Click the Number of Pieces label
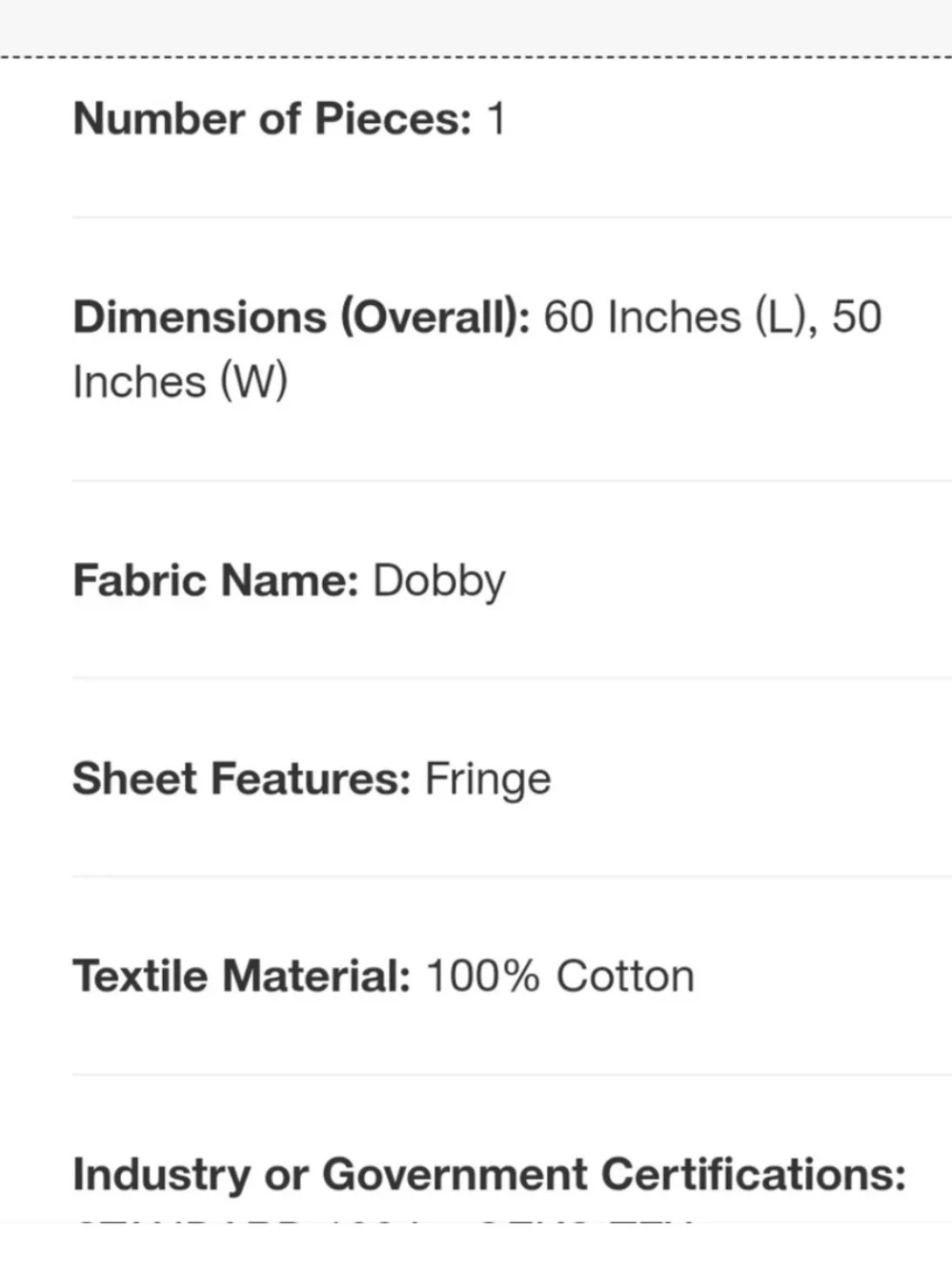Image resolution: width=952 pixels, height=1270 pixels. coord(273,119)
